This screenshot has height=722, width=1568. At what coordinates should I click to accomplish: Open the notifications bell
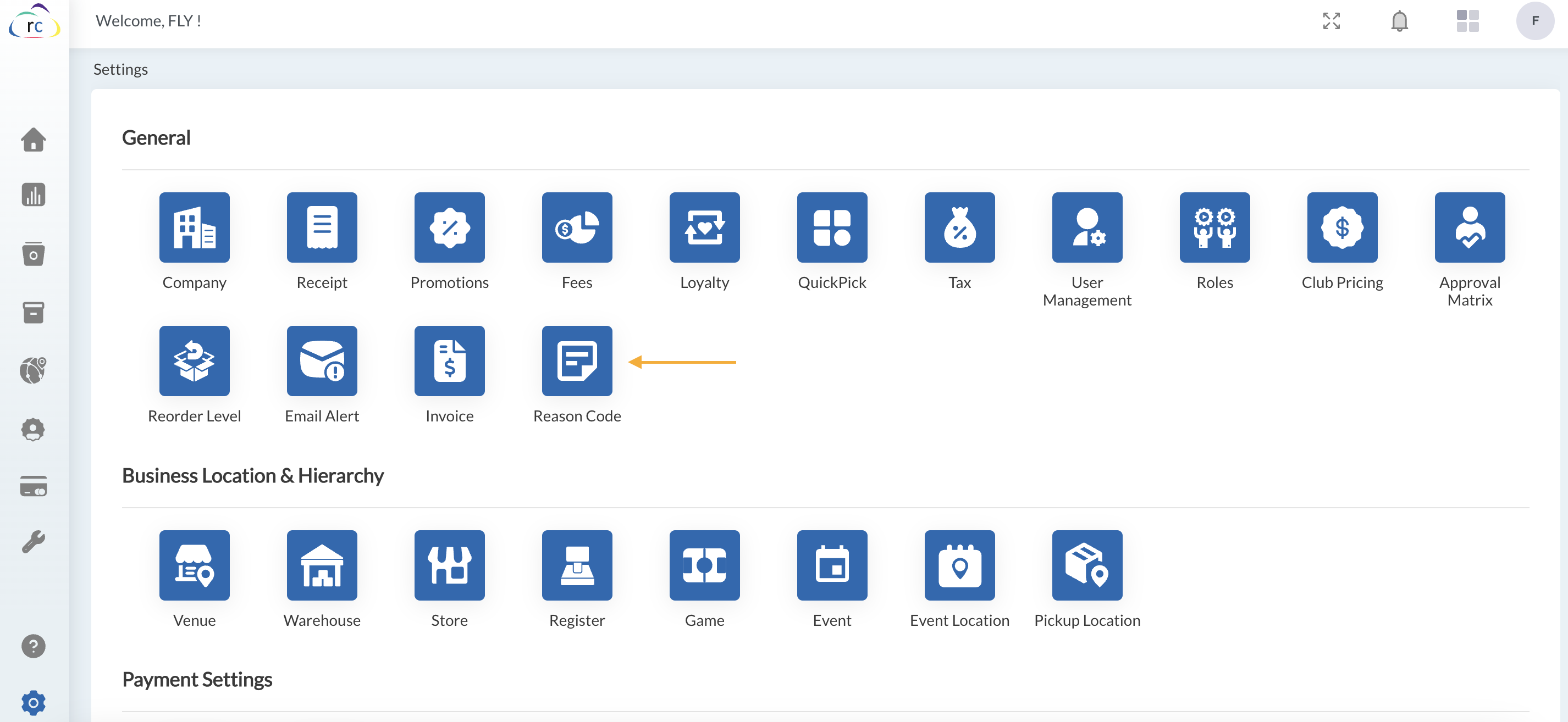(1399, 21)
